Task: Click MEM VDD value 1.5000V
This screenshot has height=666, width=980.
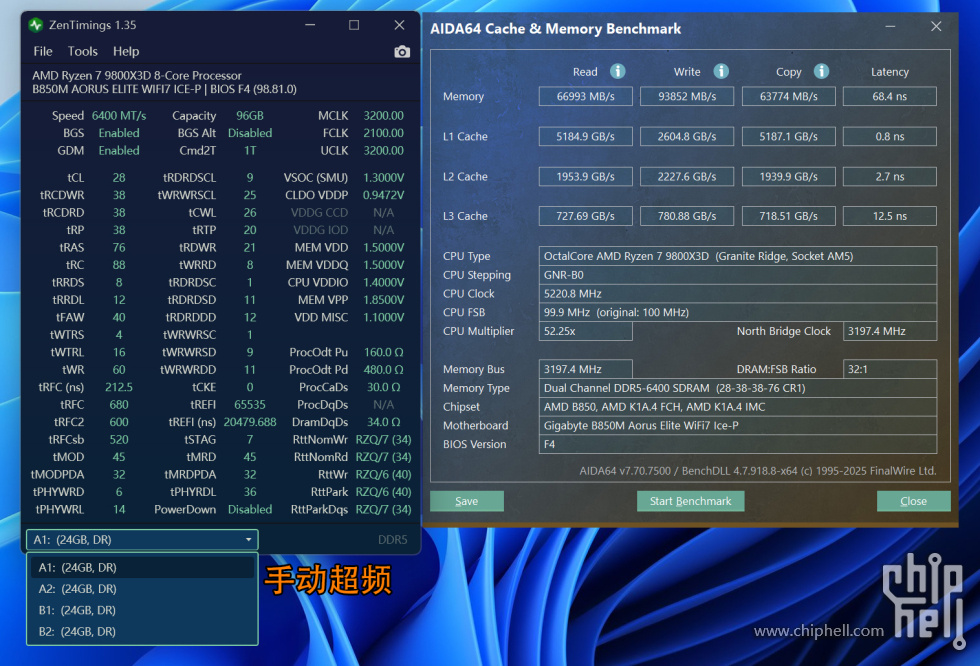Action: click(383, 247)
